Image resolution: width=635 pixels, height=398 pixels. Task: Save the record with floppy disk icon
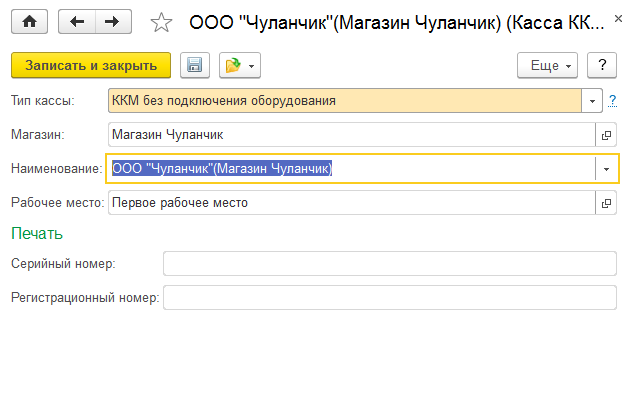(195, 65)
